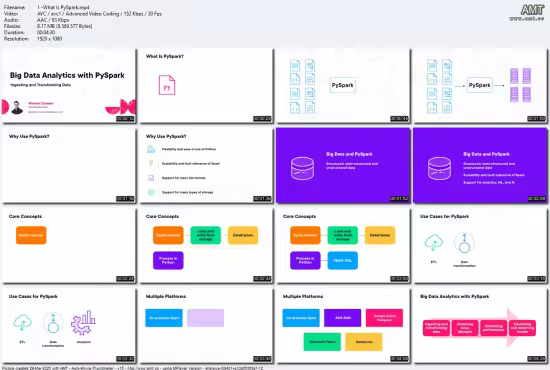Click the purple server stack output icons
Image resolution: width=550 pixels, height=370 pixels.
[x=520, y=85]
